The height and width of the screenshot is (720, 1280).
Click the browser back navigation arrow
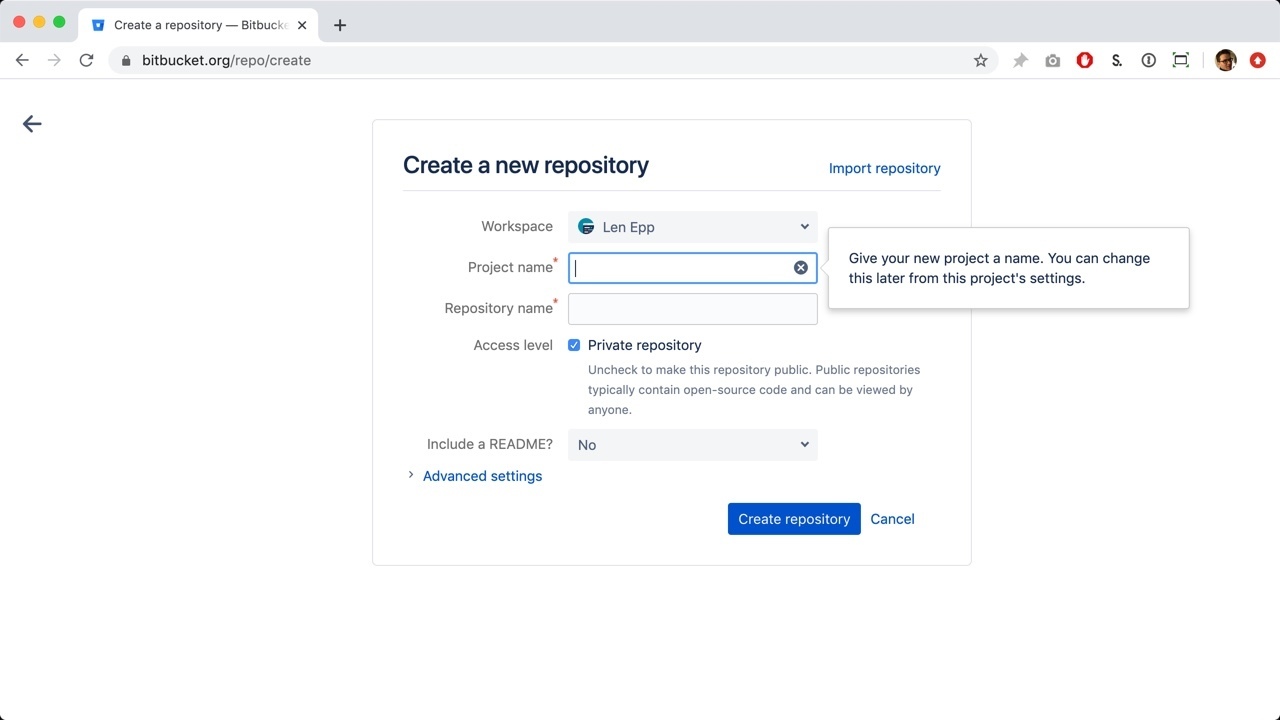(x=22, y=61)
